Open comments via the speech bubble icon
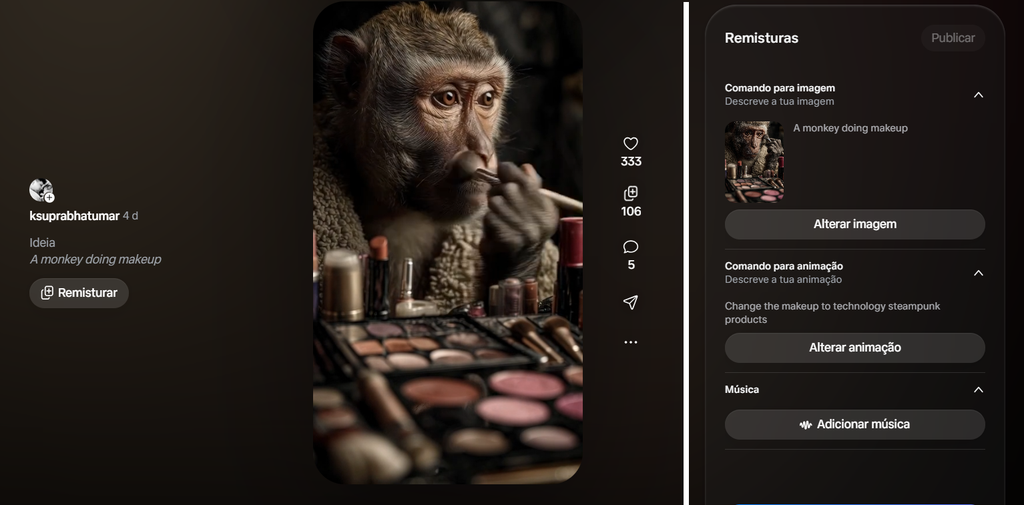The image size is (1024, 505). tap(630, 247)
